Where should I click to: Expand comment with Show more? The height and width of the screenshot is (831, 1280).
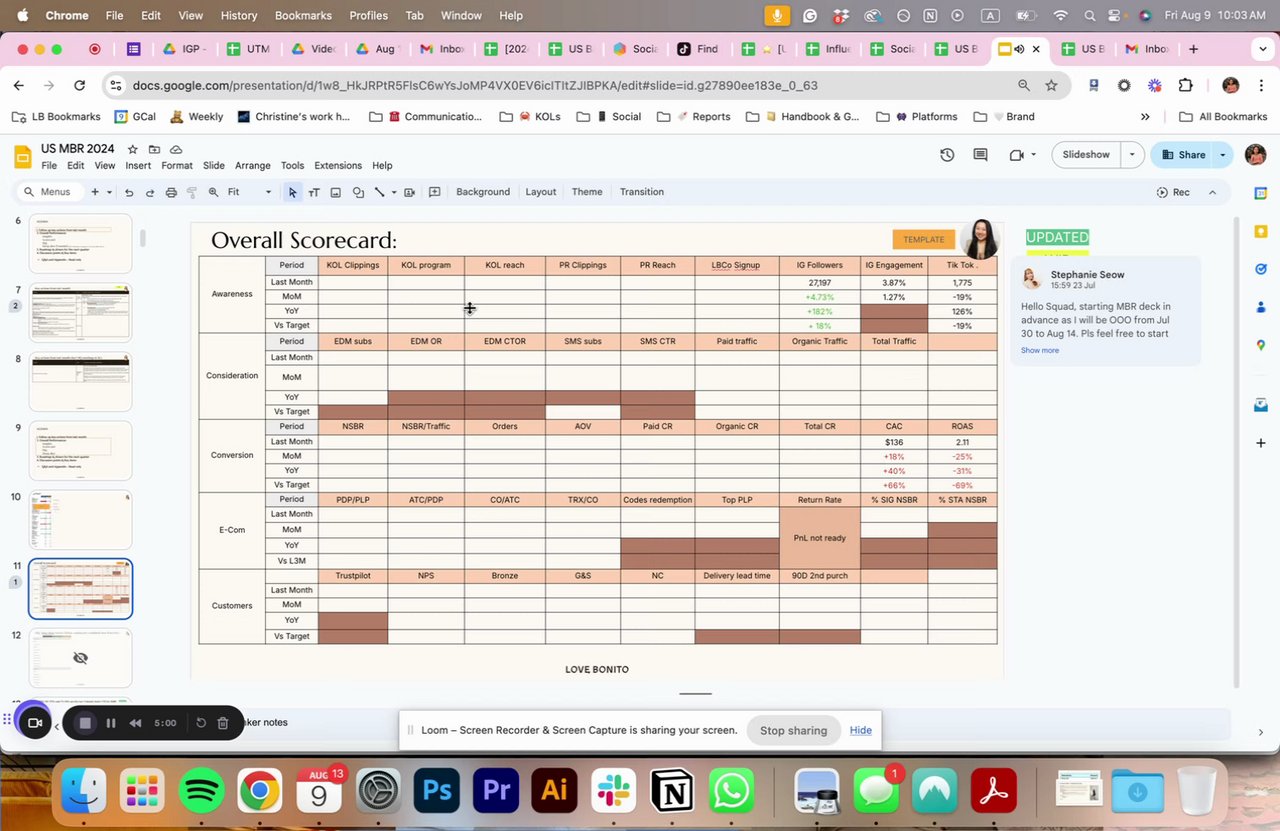click(x=1040, y=350)
